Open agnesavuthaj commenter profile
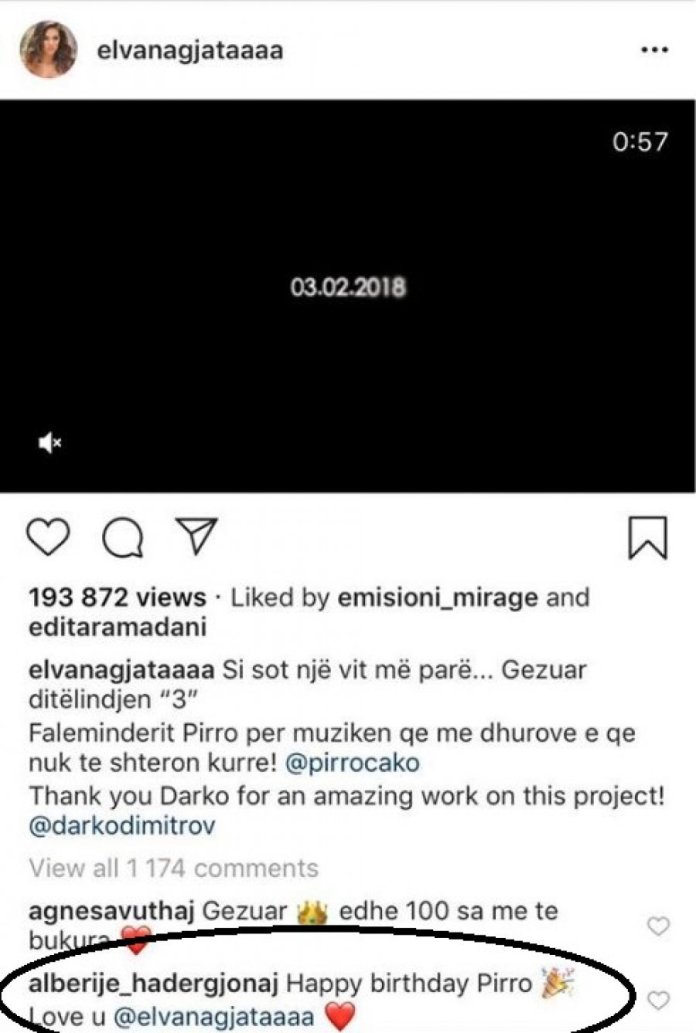Image resolution: width=696 pixels, height=1033 pixels. [111, 912]
